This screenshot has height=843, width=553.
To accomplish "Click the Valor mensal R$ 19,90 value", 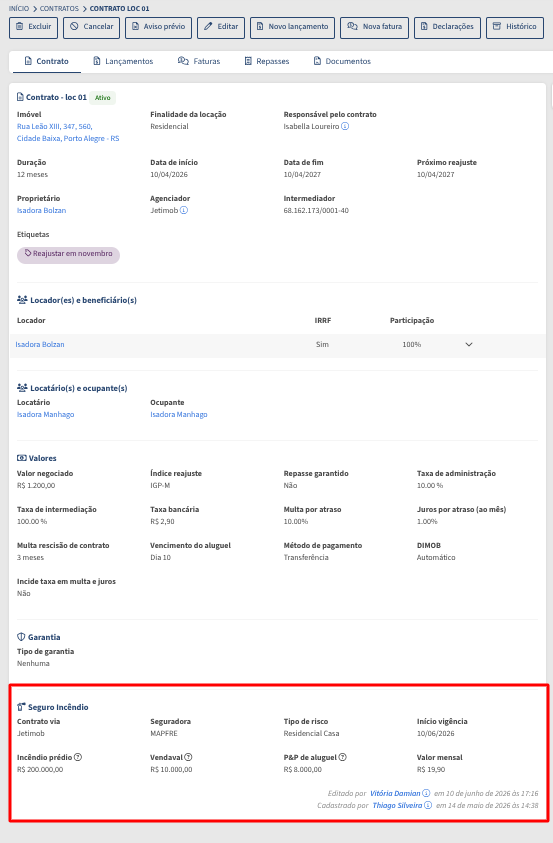I will (x=431, y=769).
